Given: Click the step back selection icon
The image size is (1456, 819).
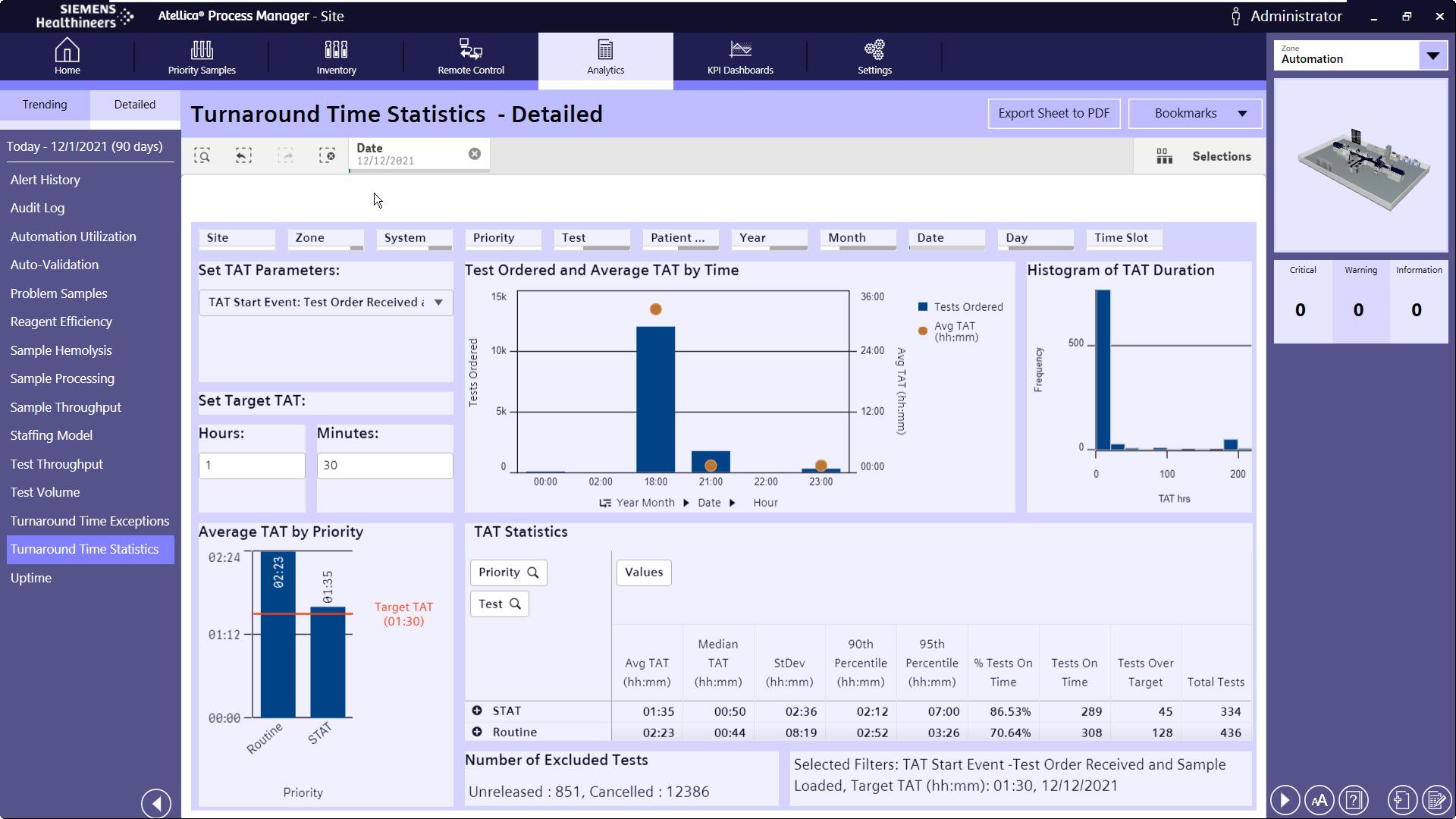Looking at the screenshot, I should click(243, 156).
